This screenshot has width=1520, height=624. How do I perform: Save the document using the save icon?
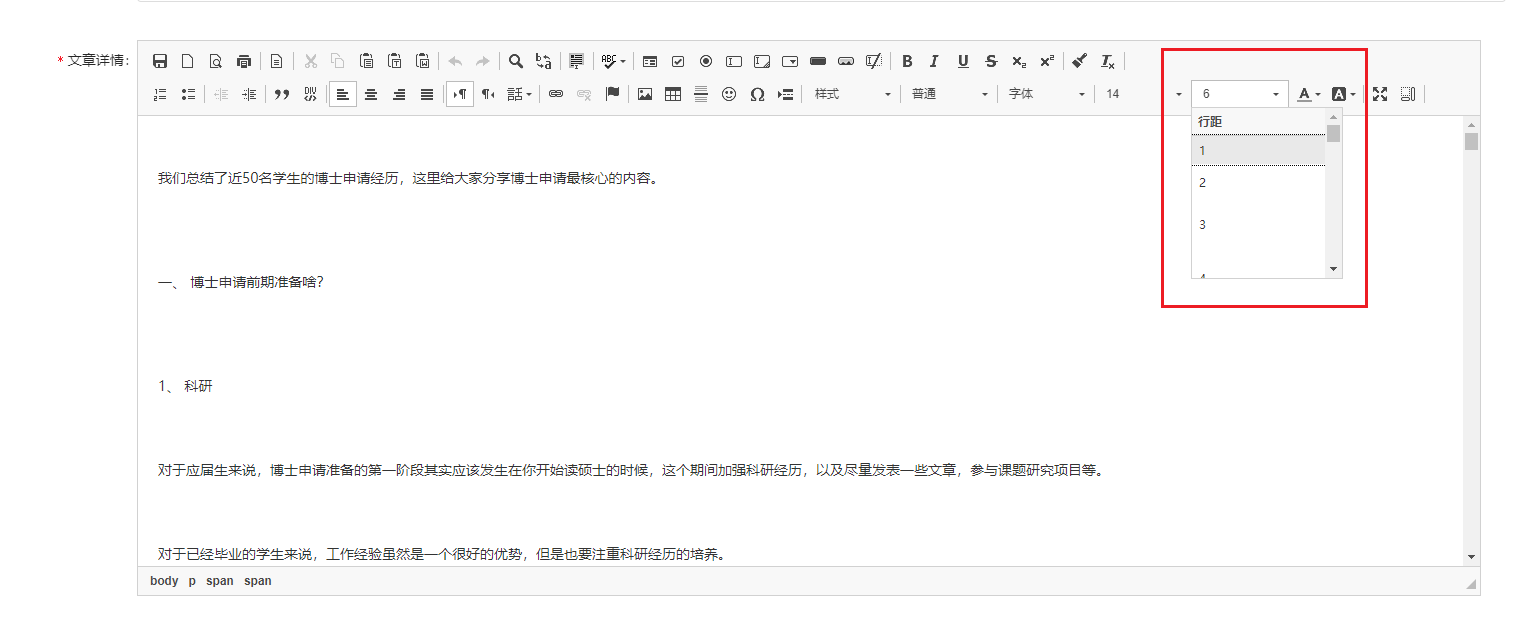click(159, 61)
